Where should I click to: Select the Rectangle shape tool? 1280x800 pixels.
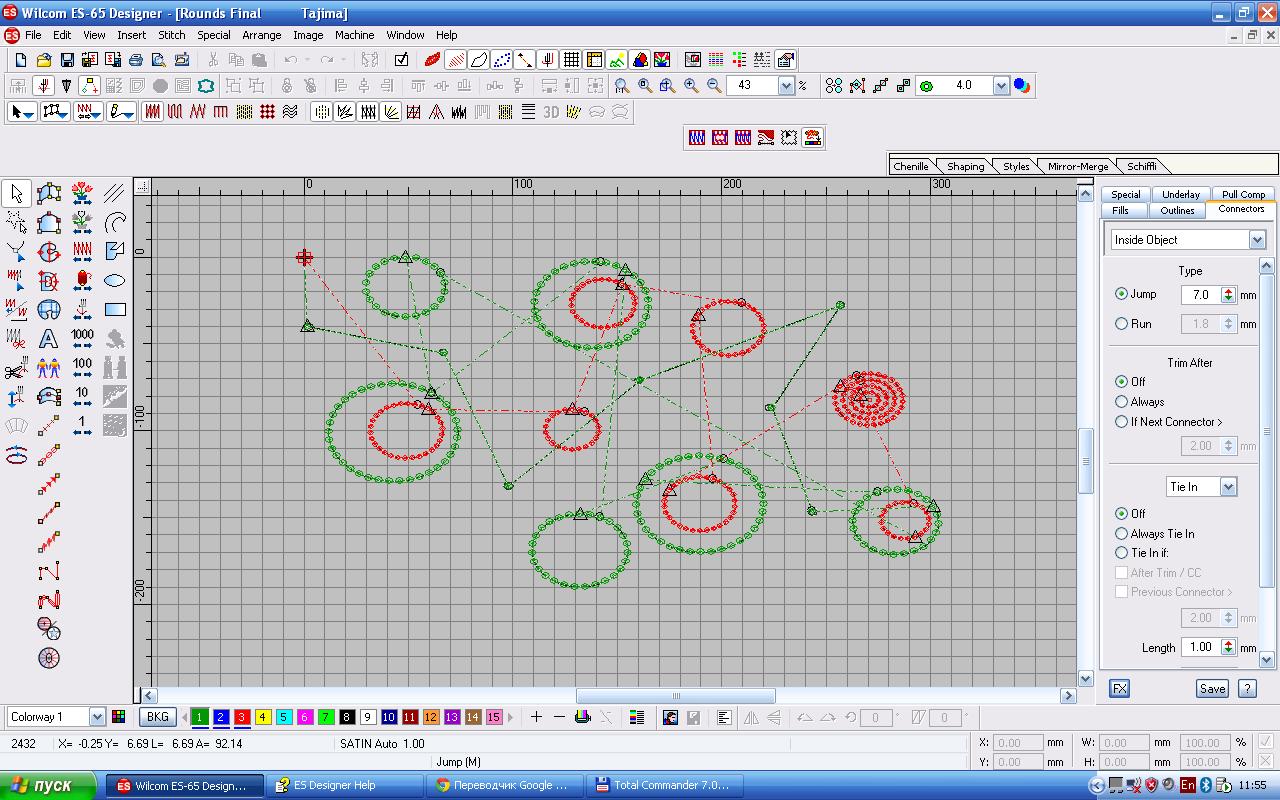pos(114,310)
